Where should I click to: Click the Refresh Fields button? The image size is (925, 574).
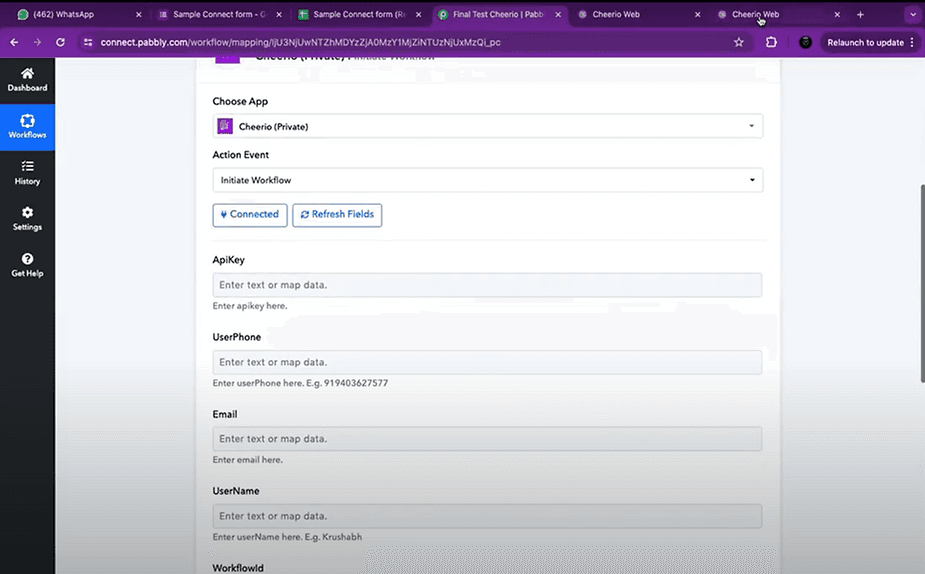337,215
